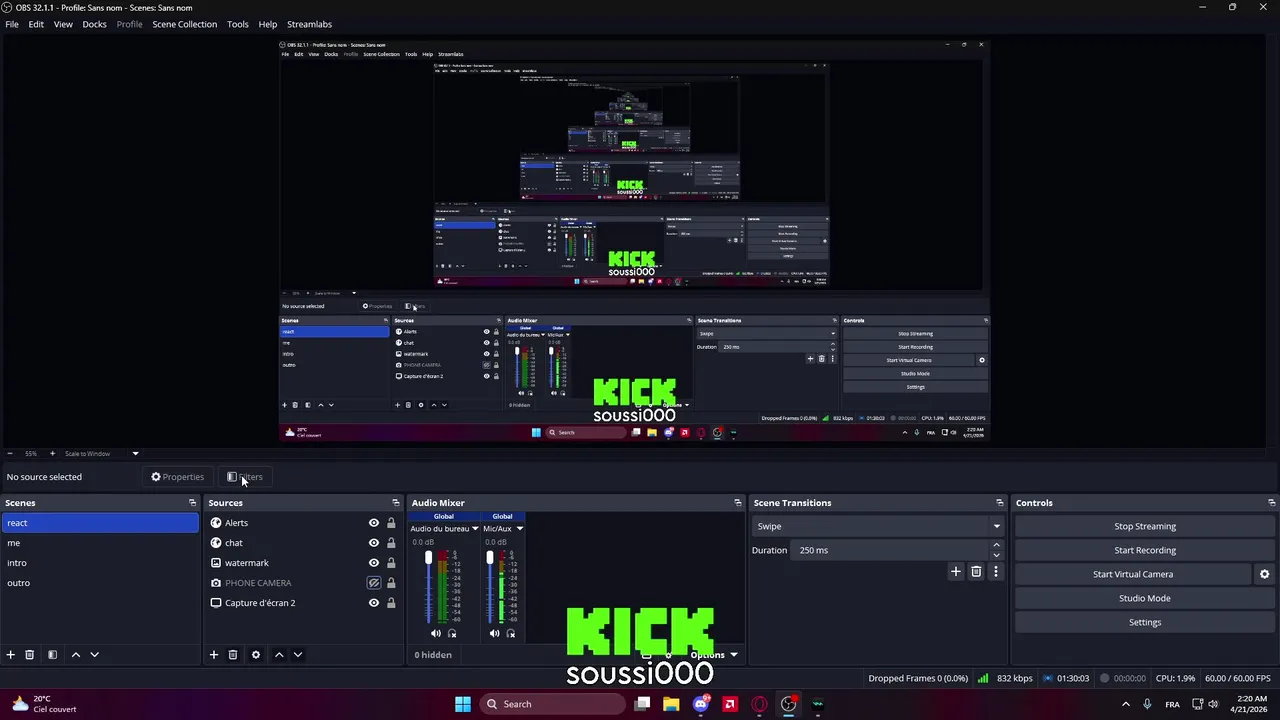Pop out the Scenes dock
The image size is (1280, 720).
[193, 503]
